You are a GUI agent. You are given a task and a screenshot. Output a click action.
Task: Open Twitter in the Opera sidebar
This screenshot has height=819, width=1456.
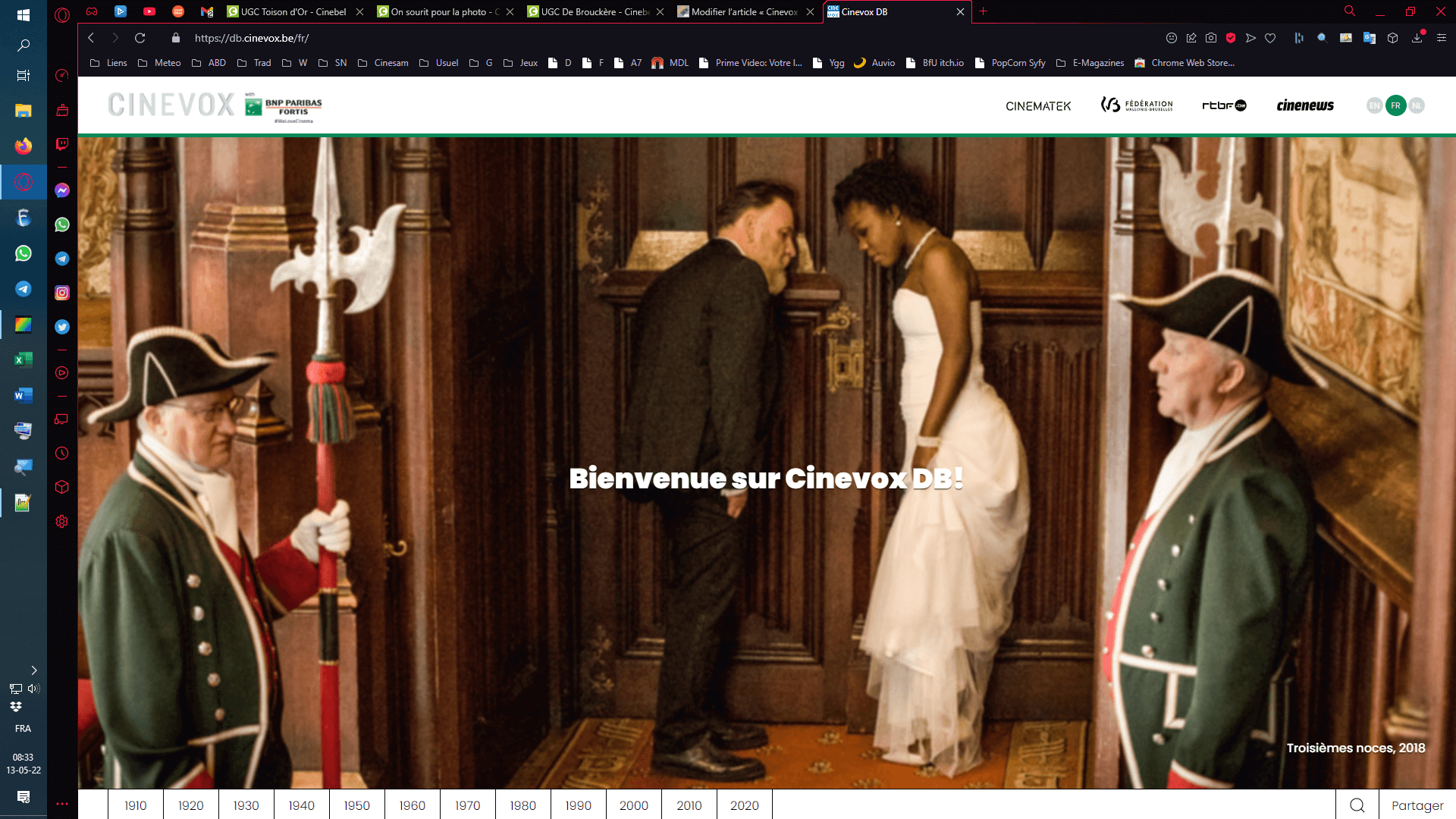62,327
